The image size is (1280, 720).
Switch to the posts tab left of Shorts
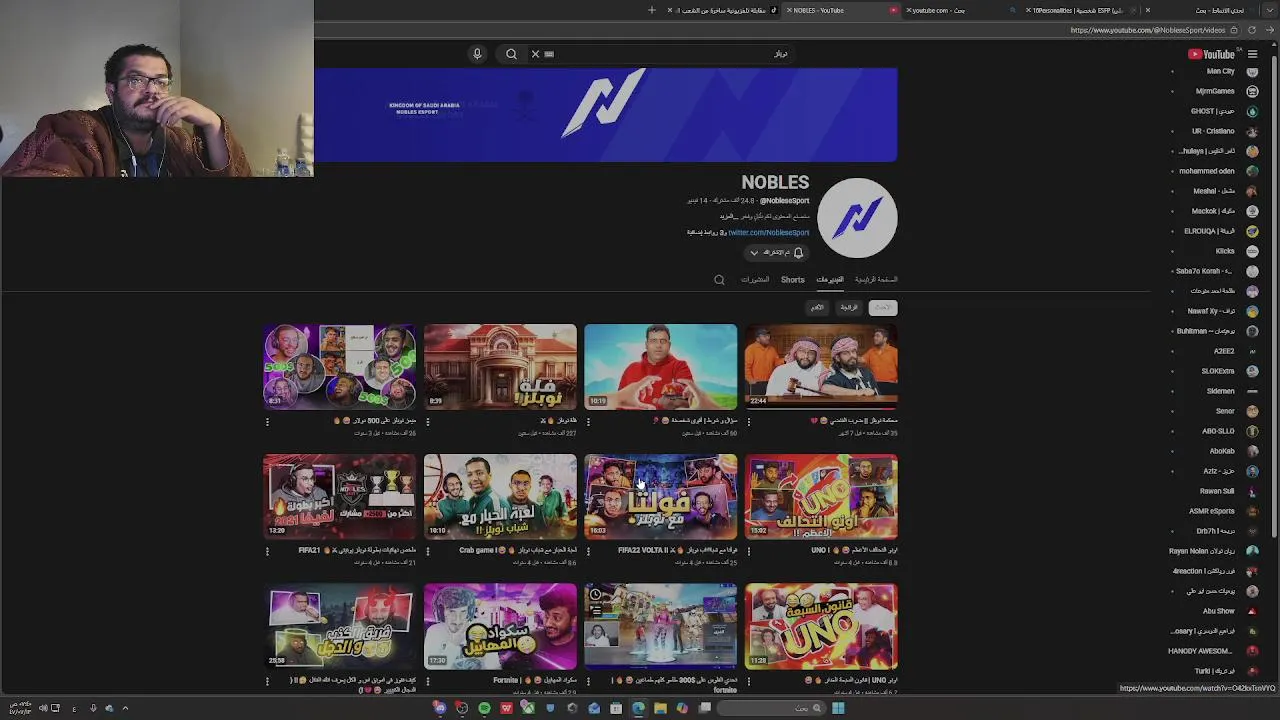pos(755,280)
